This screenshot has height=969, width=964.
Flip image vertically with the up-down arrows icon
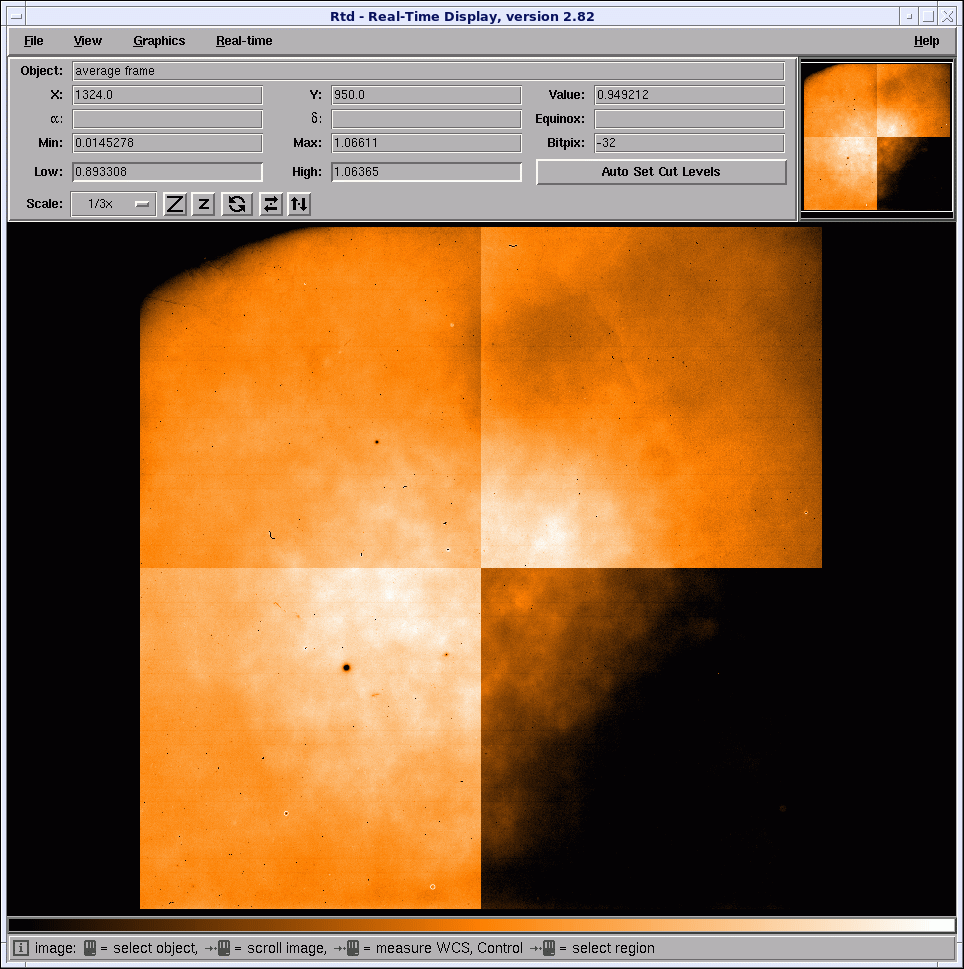[x=299, y=204]
